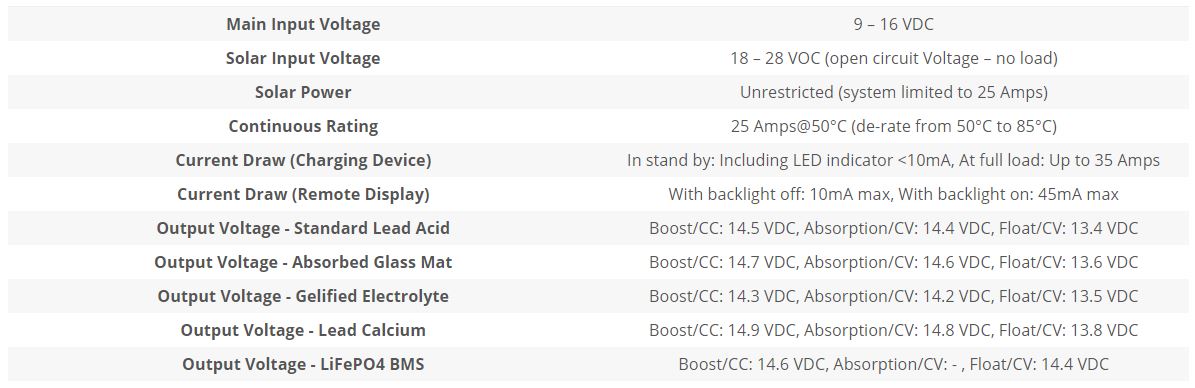Click Output Voltage - Standard Lead Acid label
Viewport: 1195px width, 388px height.
tap(303, 228)
